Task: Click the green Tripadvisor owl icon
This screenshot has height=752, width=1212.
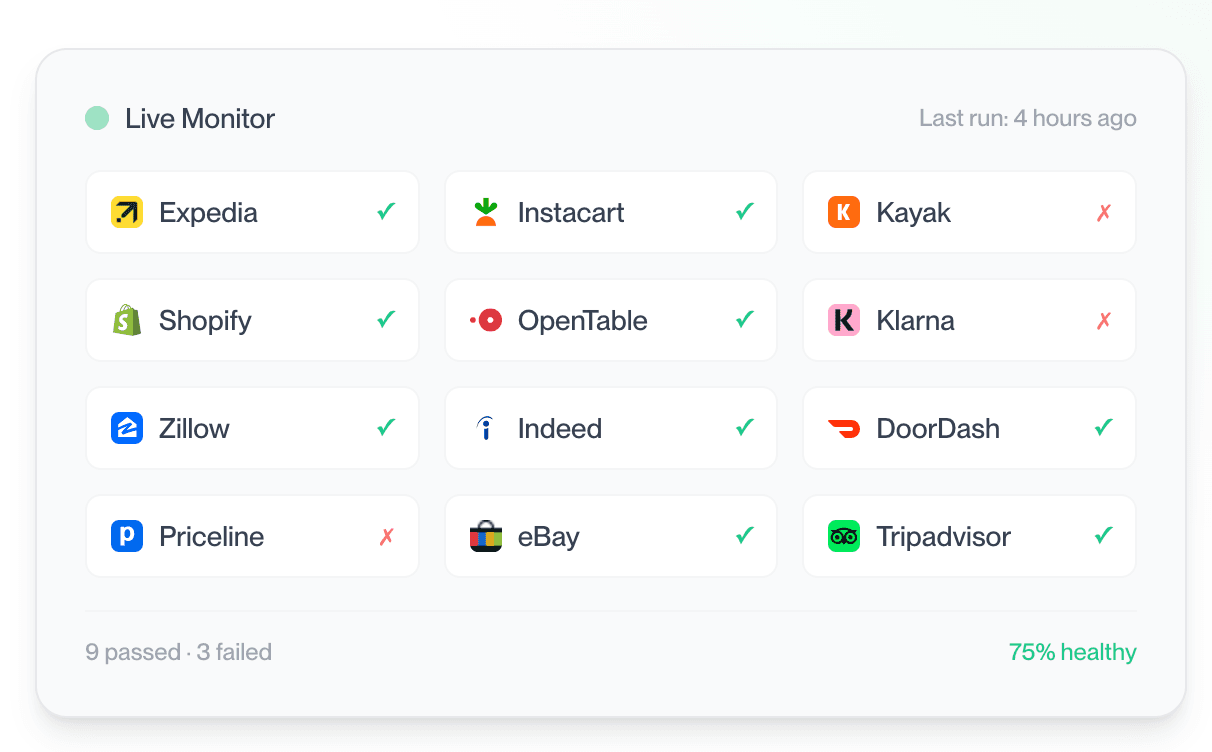Action: tap(844, 536)
